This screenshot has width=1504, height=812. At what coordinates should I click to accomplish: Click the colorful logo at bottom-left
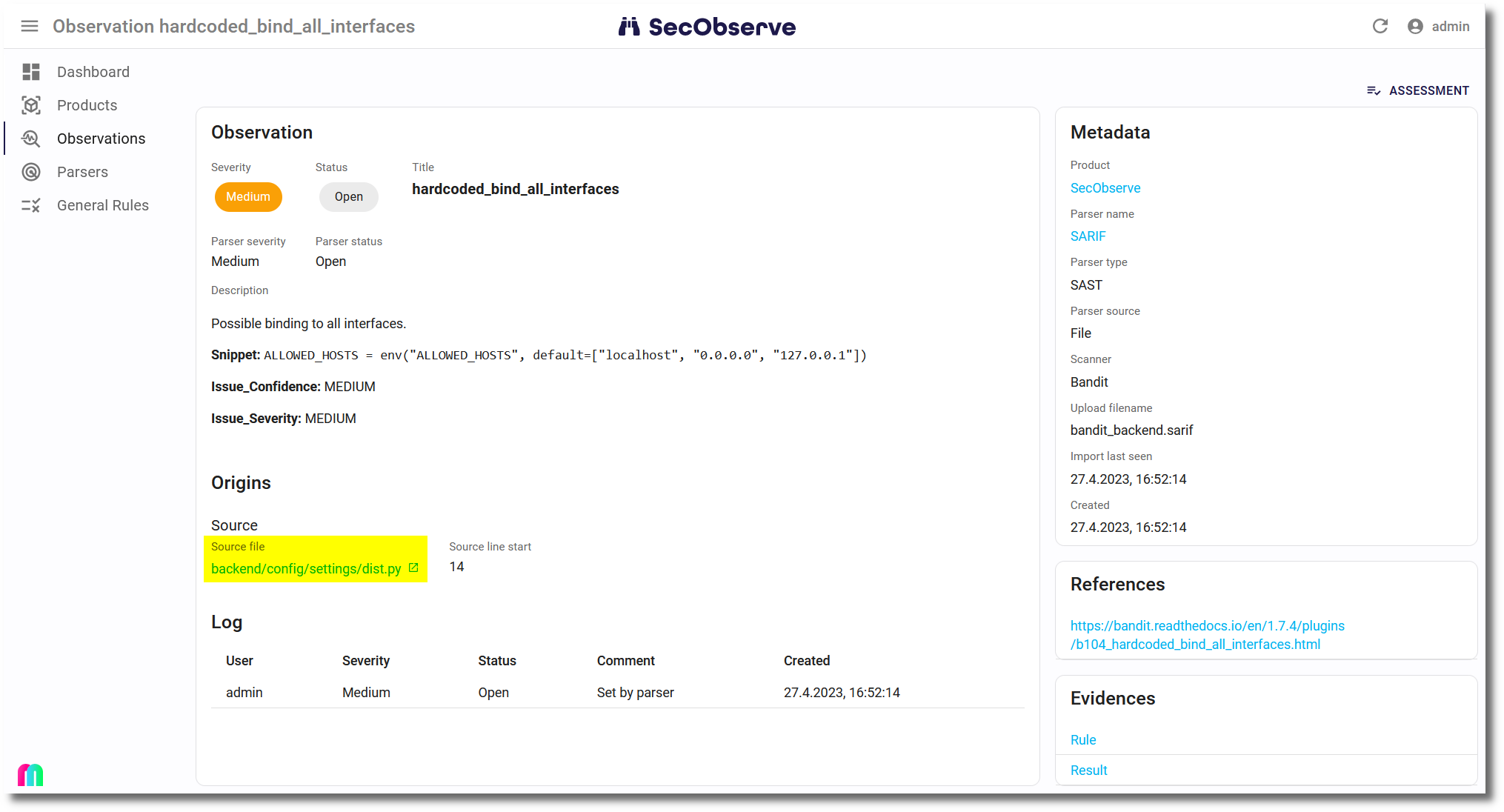point(30,775)
